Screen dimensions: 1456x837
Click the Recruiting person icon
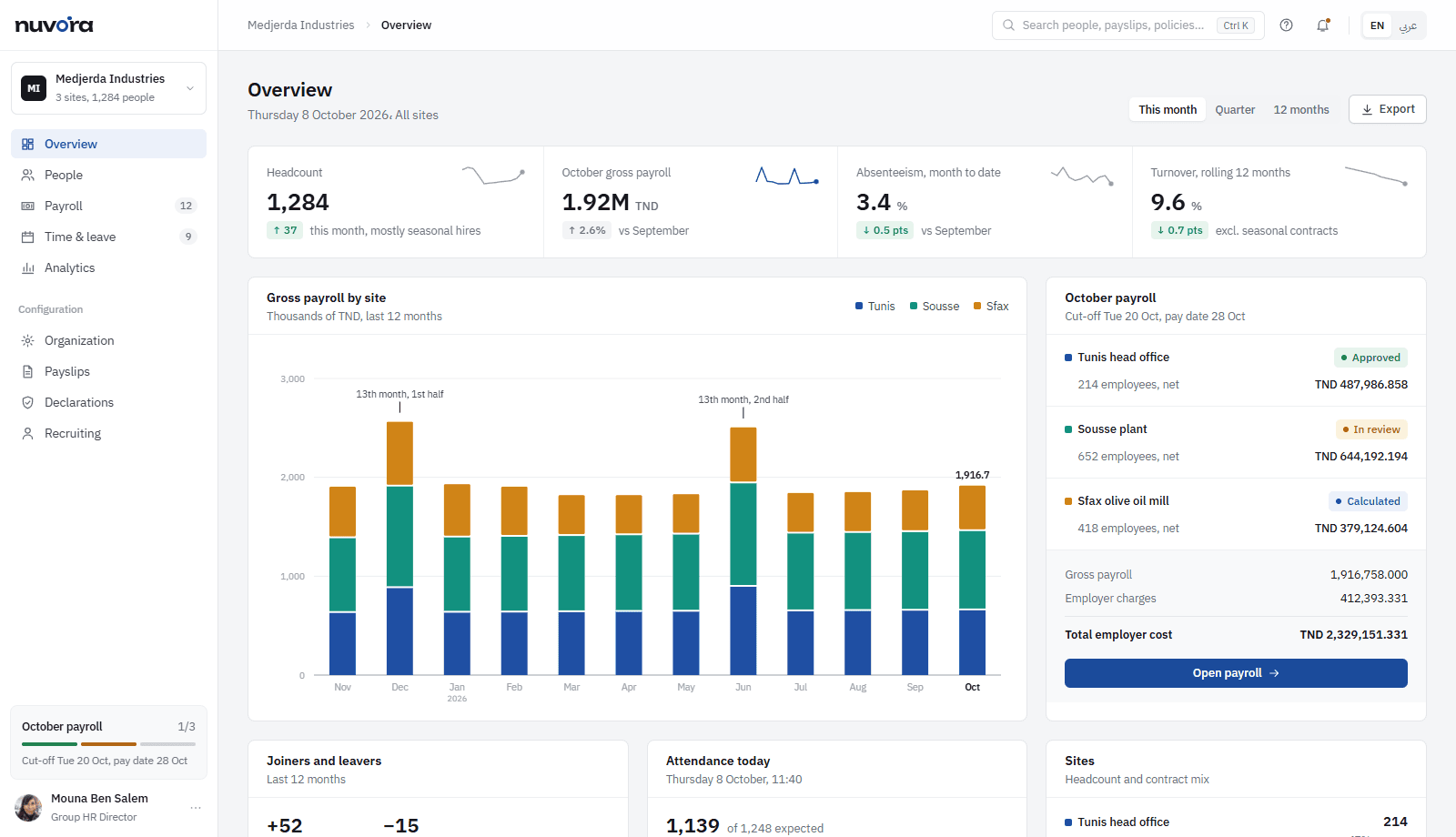click(x=28, y=433)
